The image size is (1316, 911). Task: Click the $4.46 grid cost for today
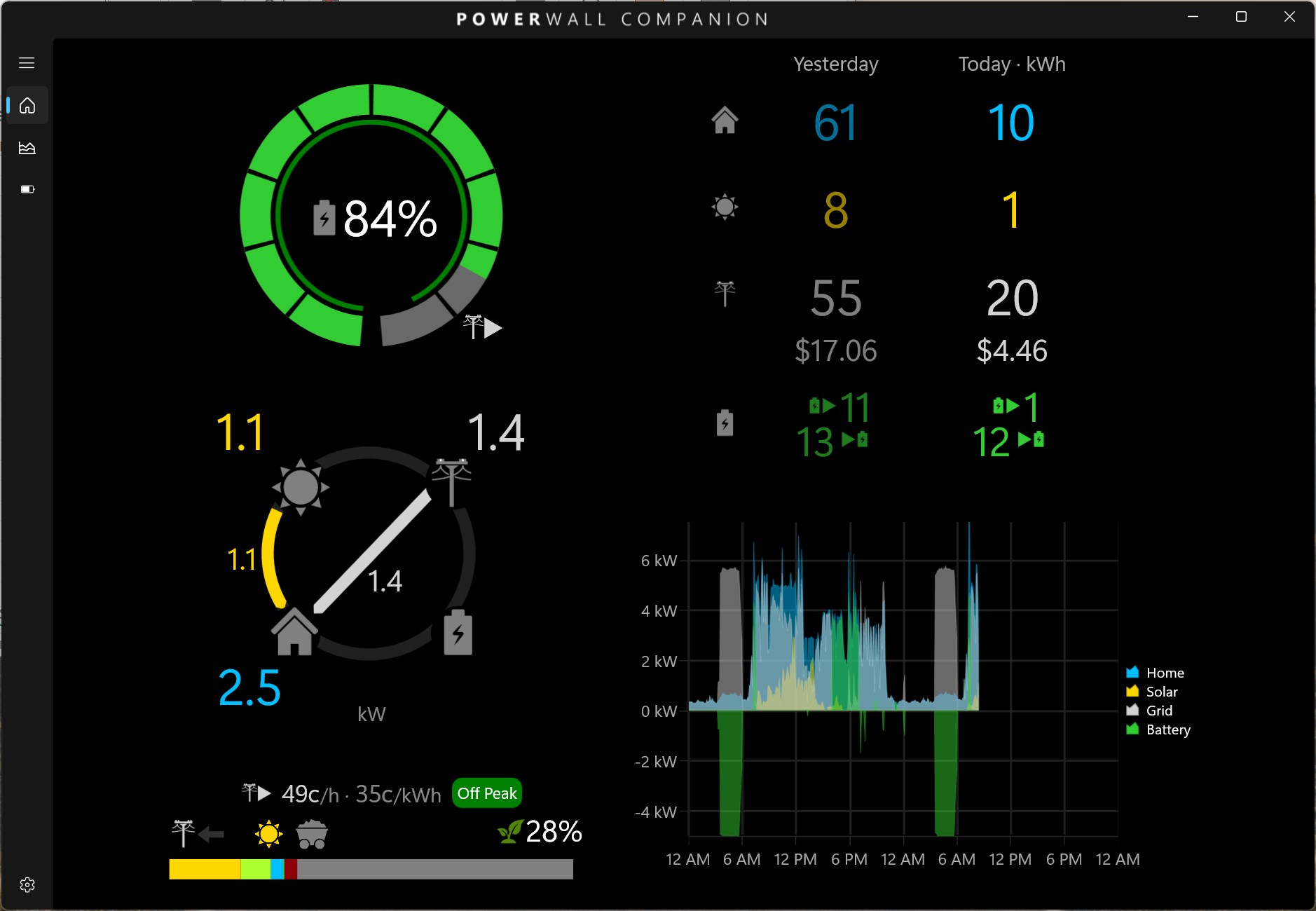click(1011, 352)
